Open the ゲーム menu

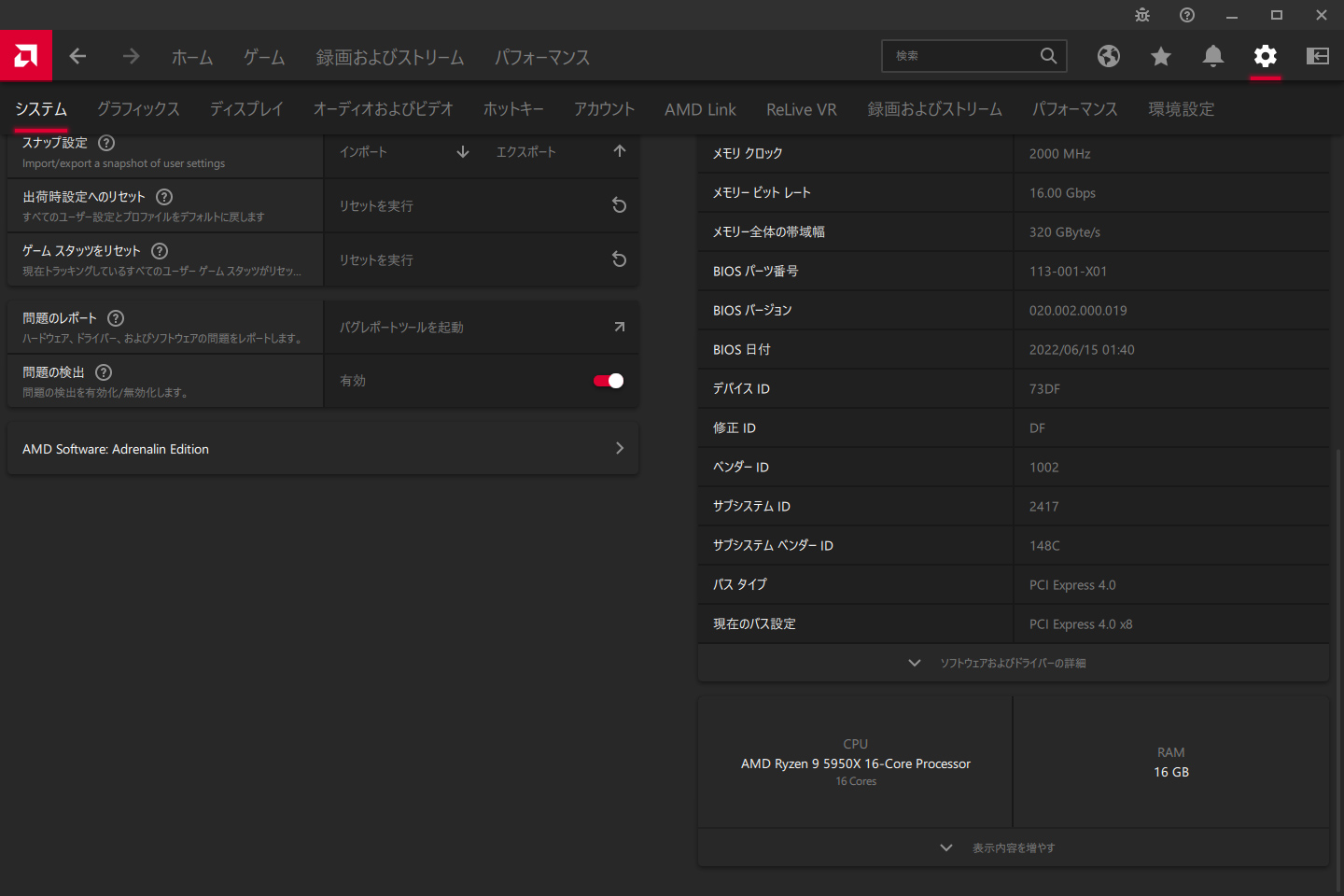point(264,57)
